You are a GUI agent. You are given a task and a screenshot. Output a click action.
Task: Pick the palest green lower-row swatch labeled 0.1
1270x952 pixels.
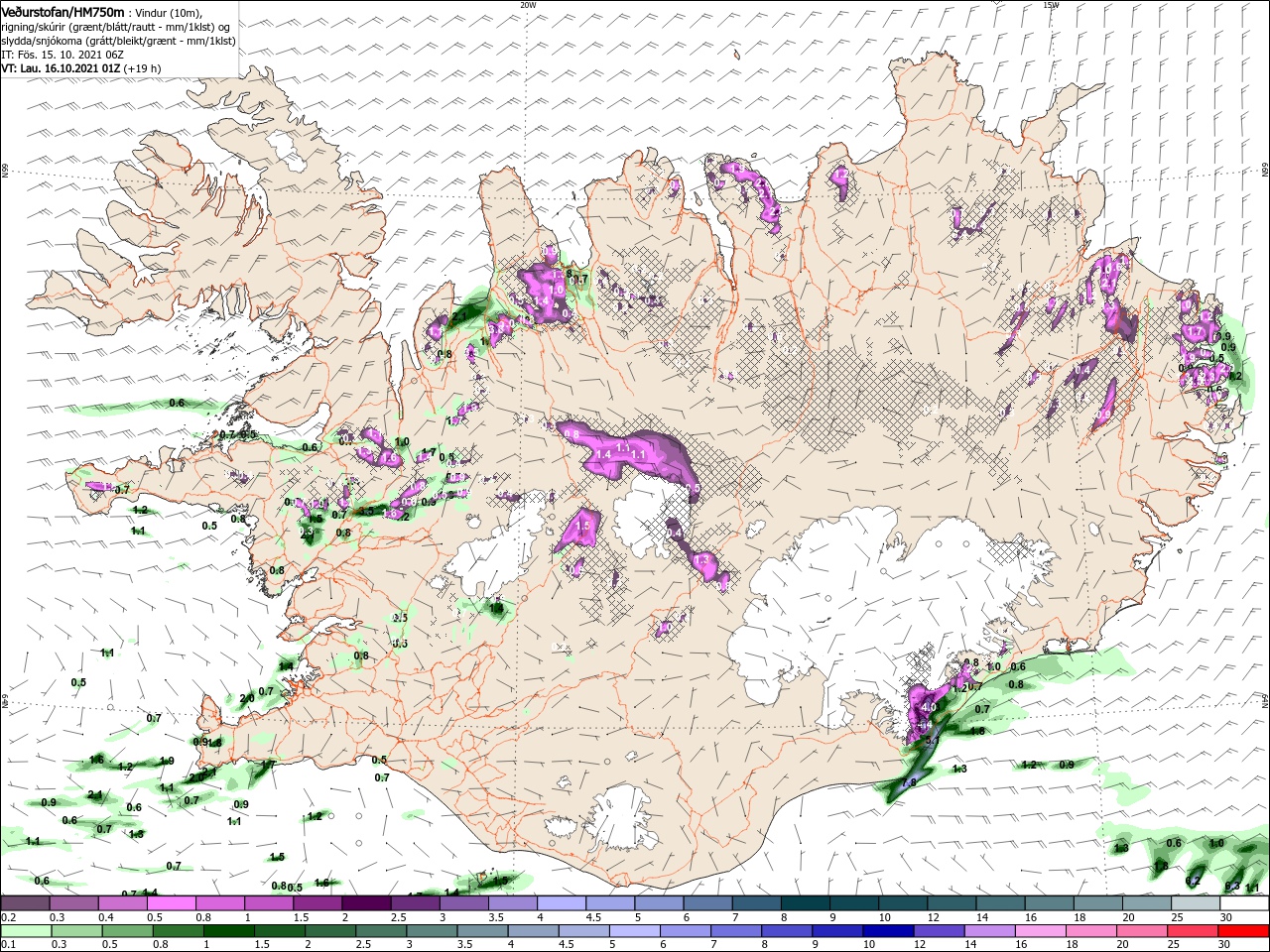[x=26, y=931]
